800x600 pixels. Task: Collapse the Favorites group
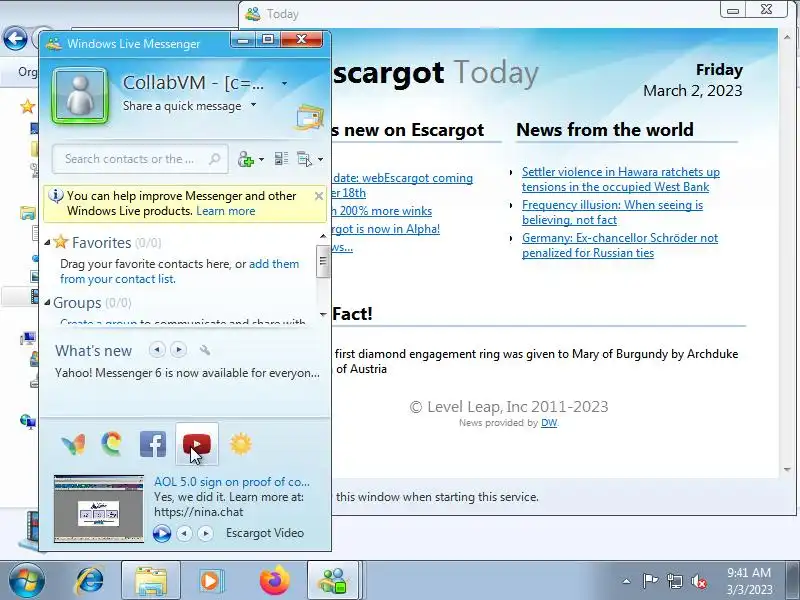point(47,243)
